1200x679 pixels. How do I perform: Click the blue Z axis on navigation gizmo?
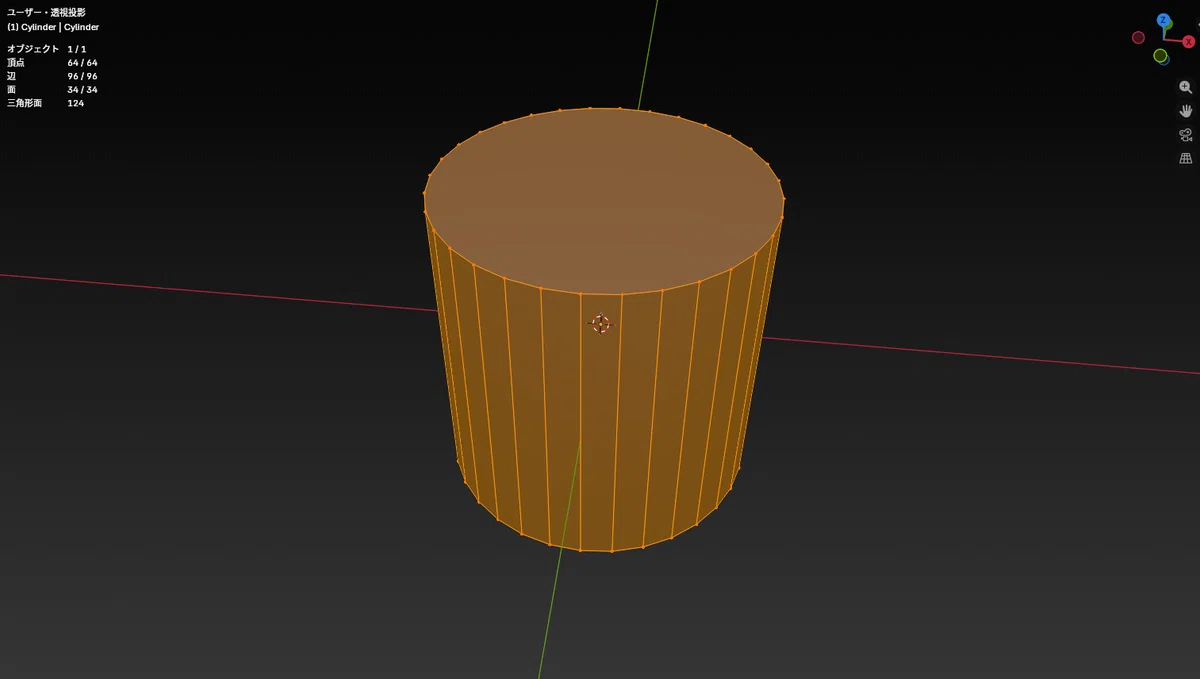[x=1164, y=20]
